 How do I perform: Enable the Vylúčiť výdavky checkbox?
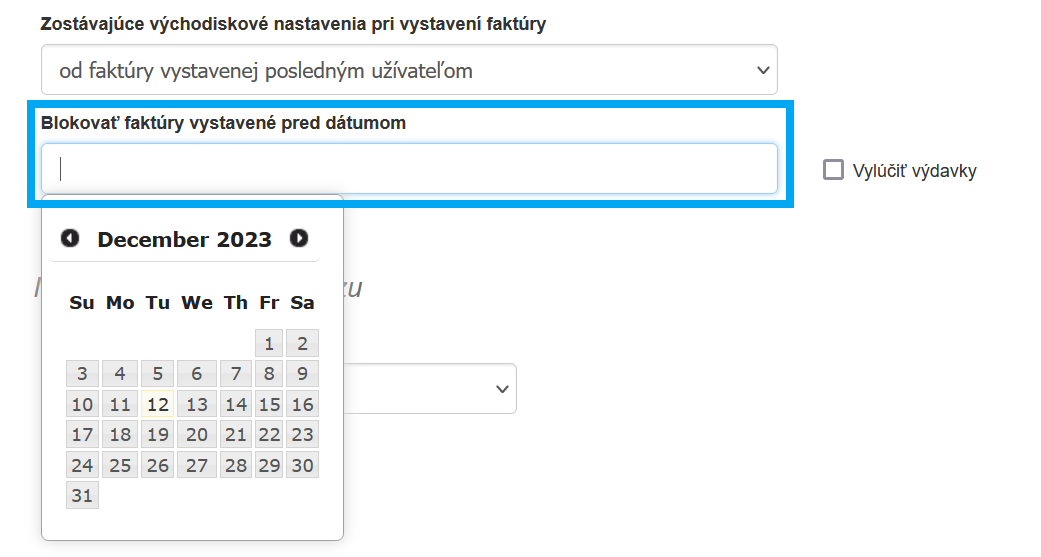(833, 170)
